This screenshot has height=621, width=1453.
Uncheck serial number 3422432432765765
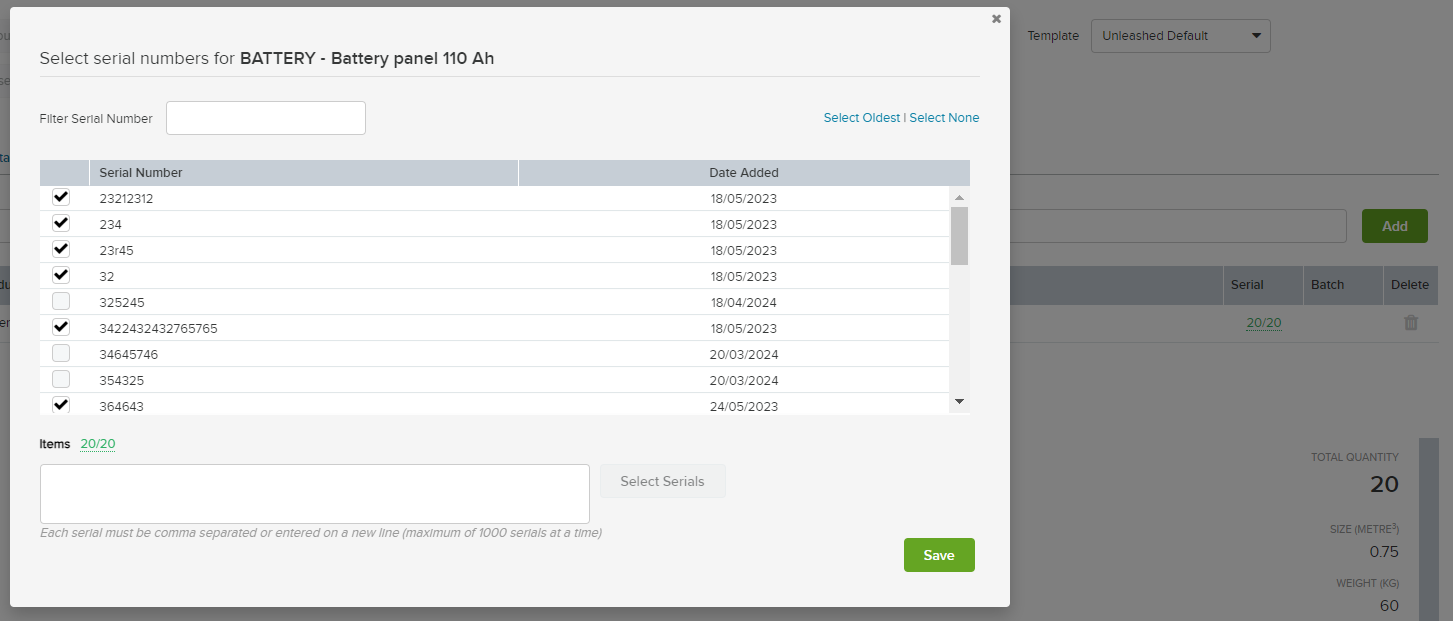coord(61,326)
